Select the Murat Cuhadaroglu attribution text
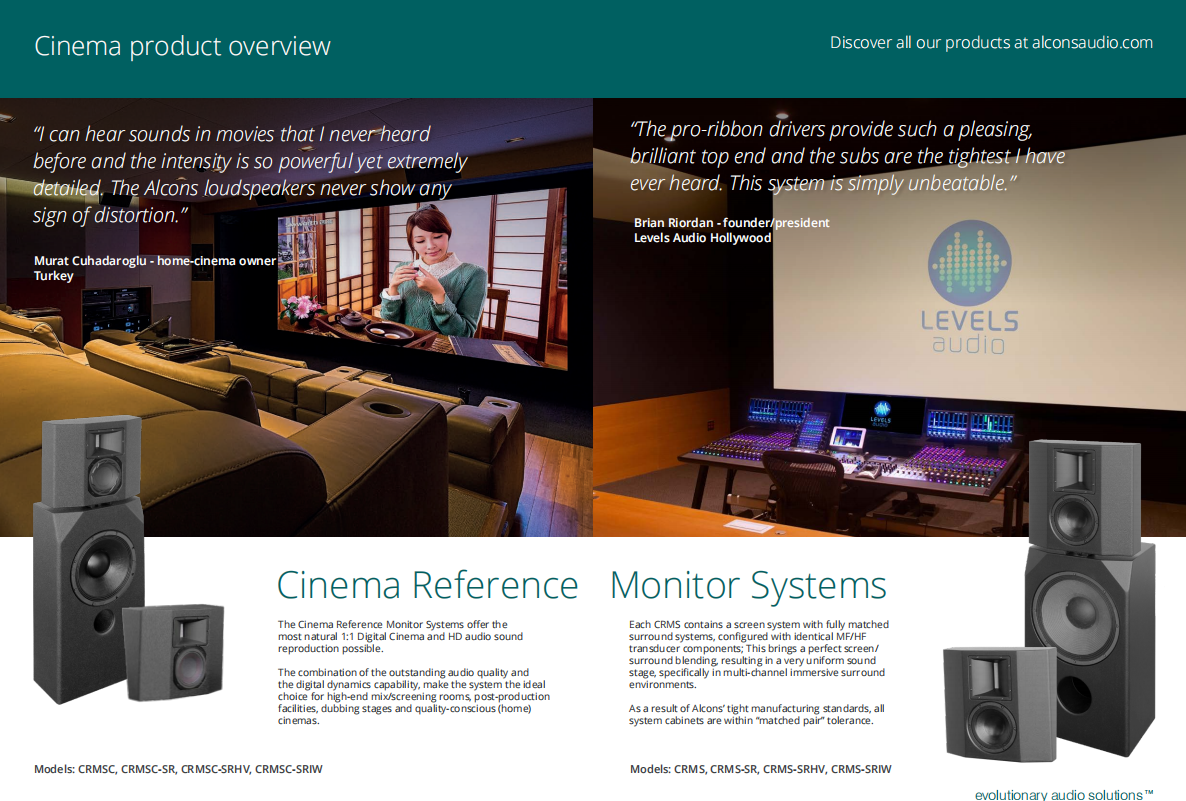Image resolution: width=1186 pixels, height=801 pixels. pos(154,267)
